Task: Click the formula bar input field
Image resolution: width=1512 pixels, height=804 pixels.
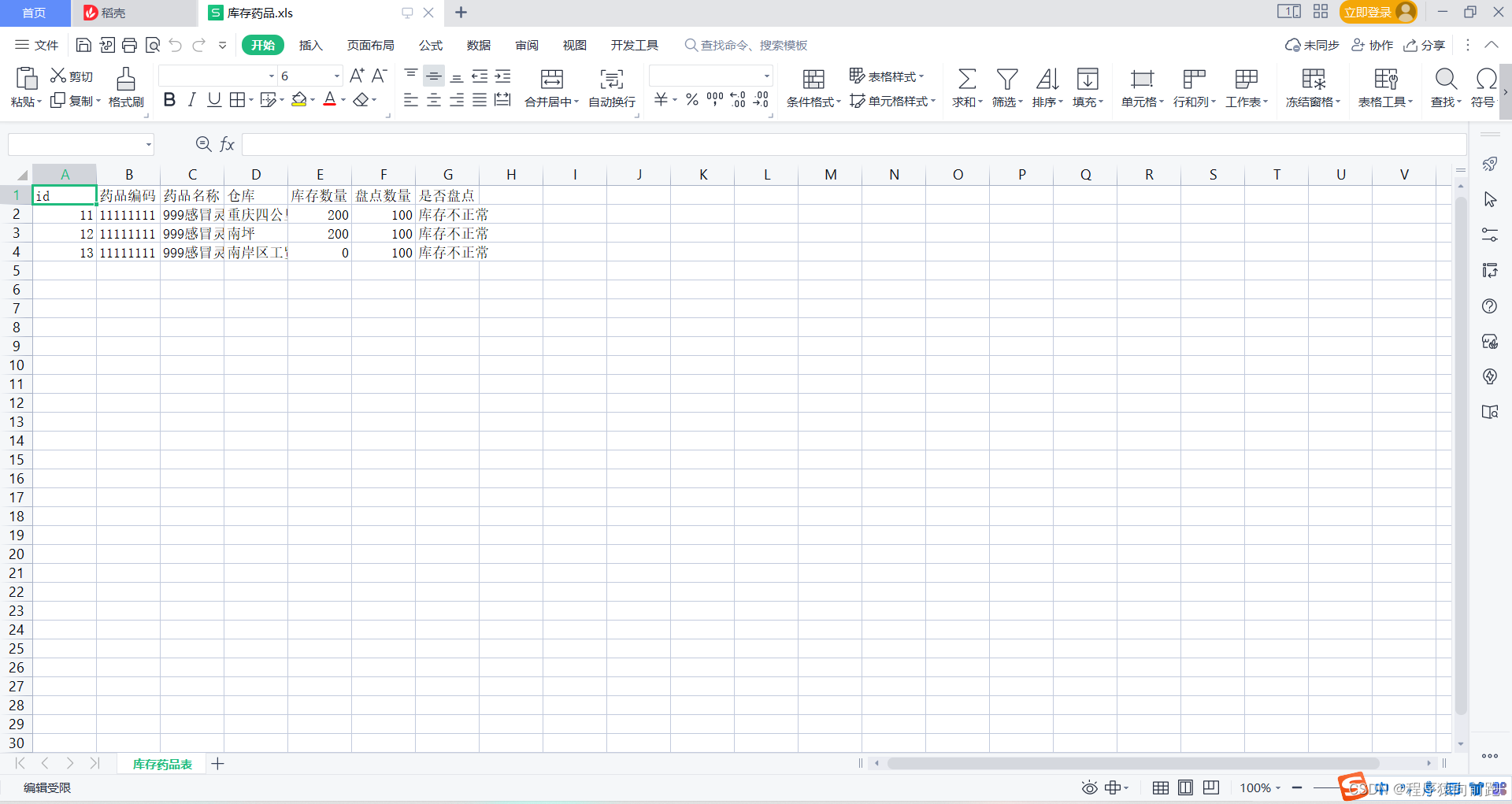Action: click(854, 144)
